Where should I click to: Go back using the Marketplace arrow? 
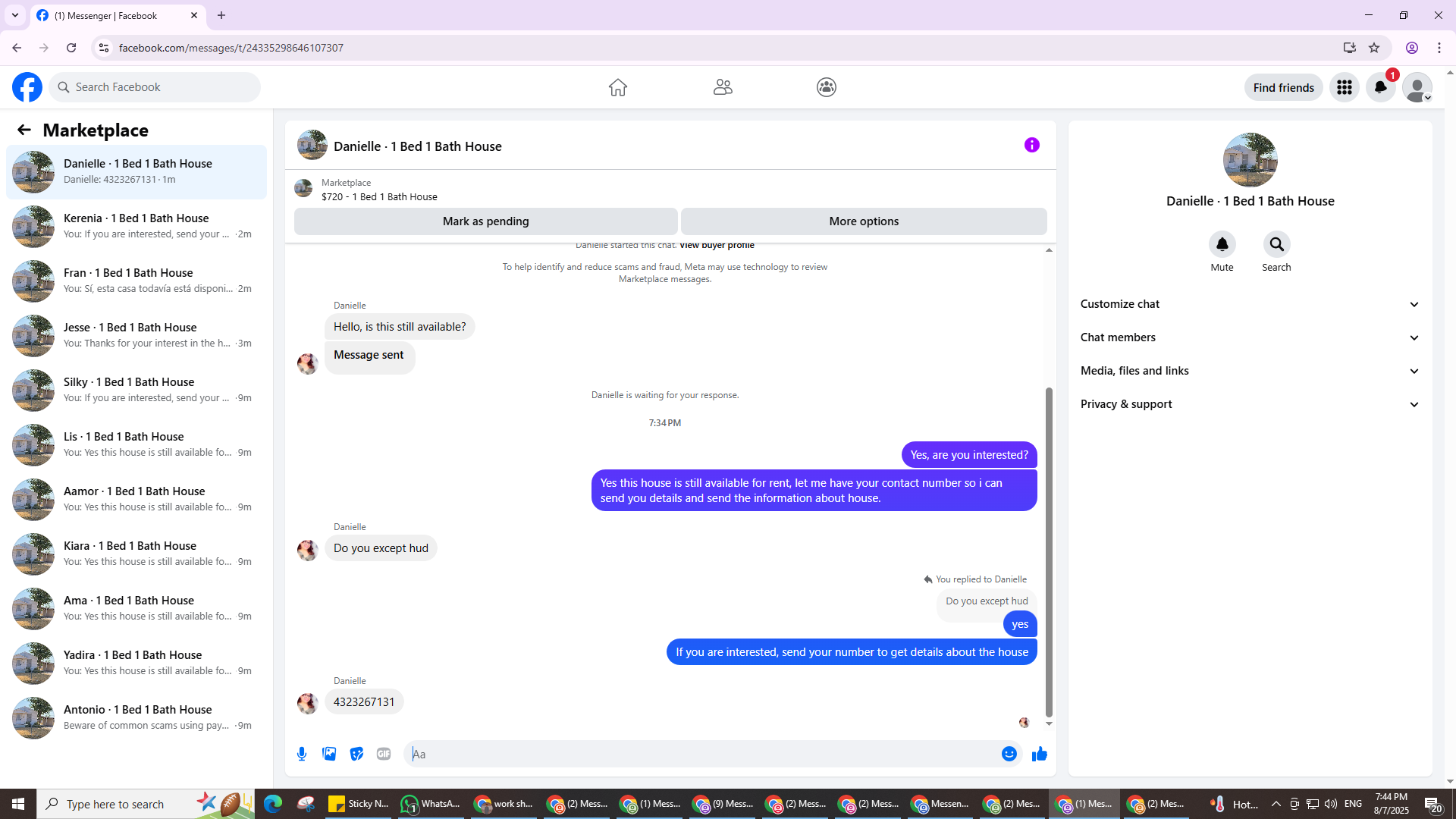click(x=24, y=130)
